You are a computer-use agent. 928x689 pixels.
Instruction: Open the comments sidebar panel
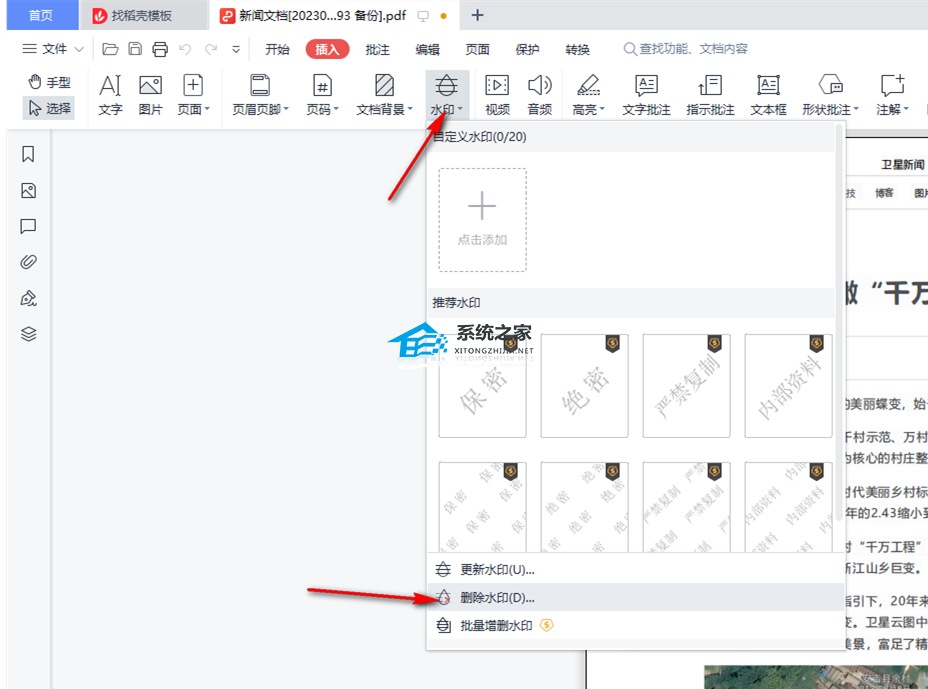[x=28, y=226]
